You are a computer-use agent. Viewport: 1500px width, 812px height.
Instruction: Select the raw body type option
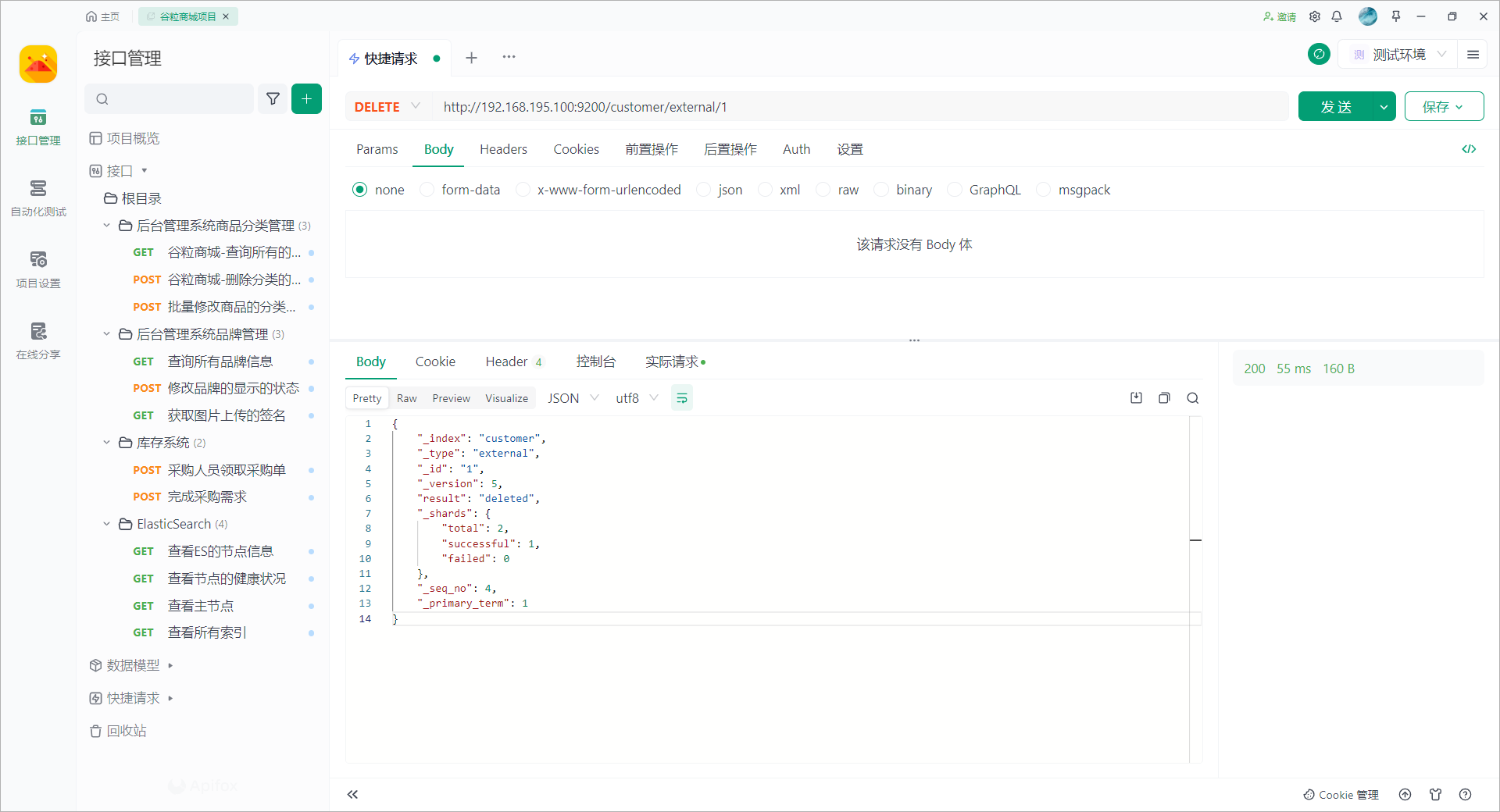(x=823, y=190)
